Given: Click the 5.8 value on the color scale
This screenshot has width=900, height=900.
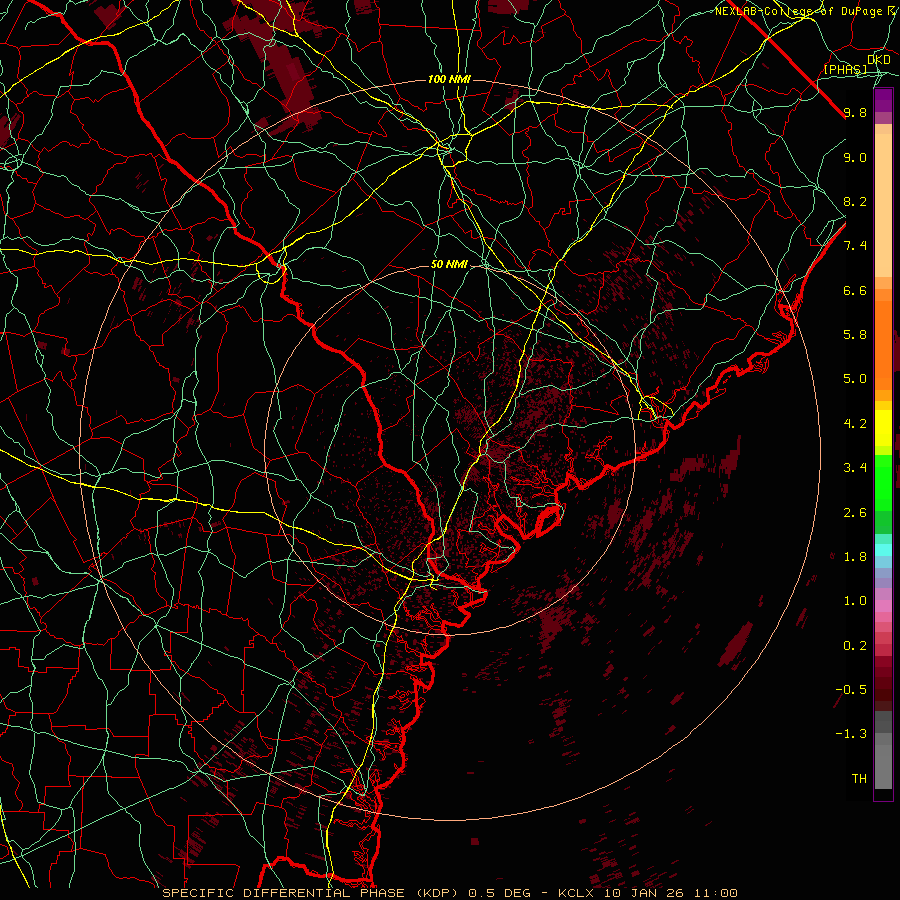Looking at the screenshot, I should 855,335.
